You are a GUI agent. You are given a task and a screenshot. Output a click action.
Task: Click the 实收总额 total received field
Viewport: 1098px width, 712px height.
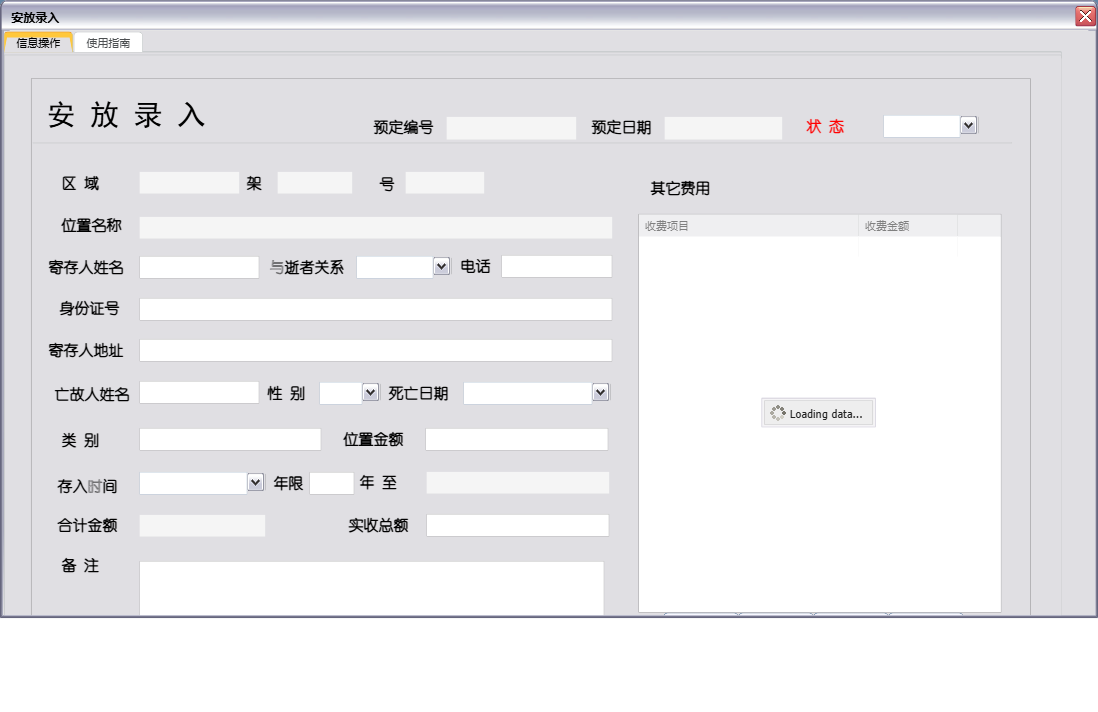(517, 525)
